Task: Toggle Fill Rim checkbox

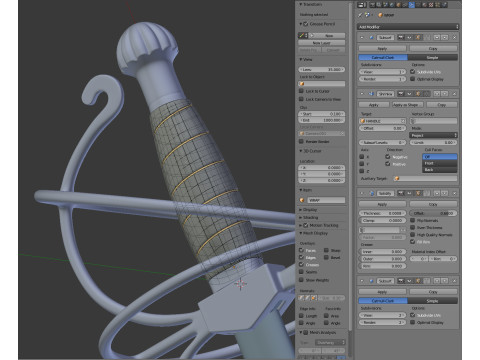Action: click(x=412, y=241)
